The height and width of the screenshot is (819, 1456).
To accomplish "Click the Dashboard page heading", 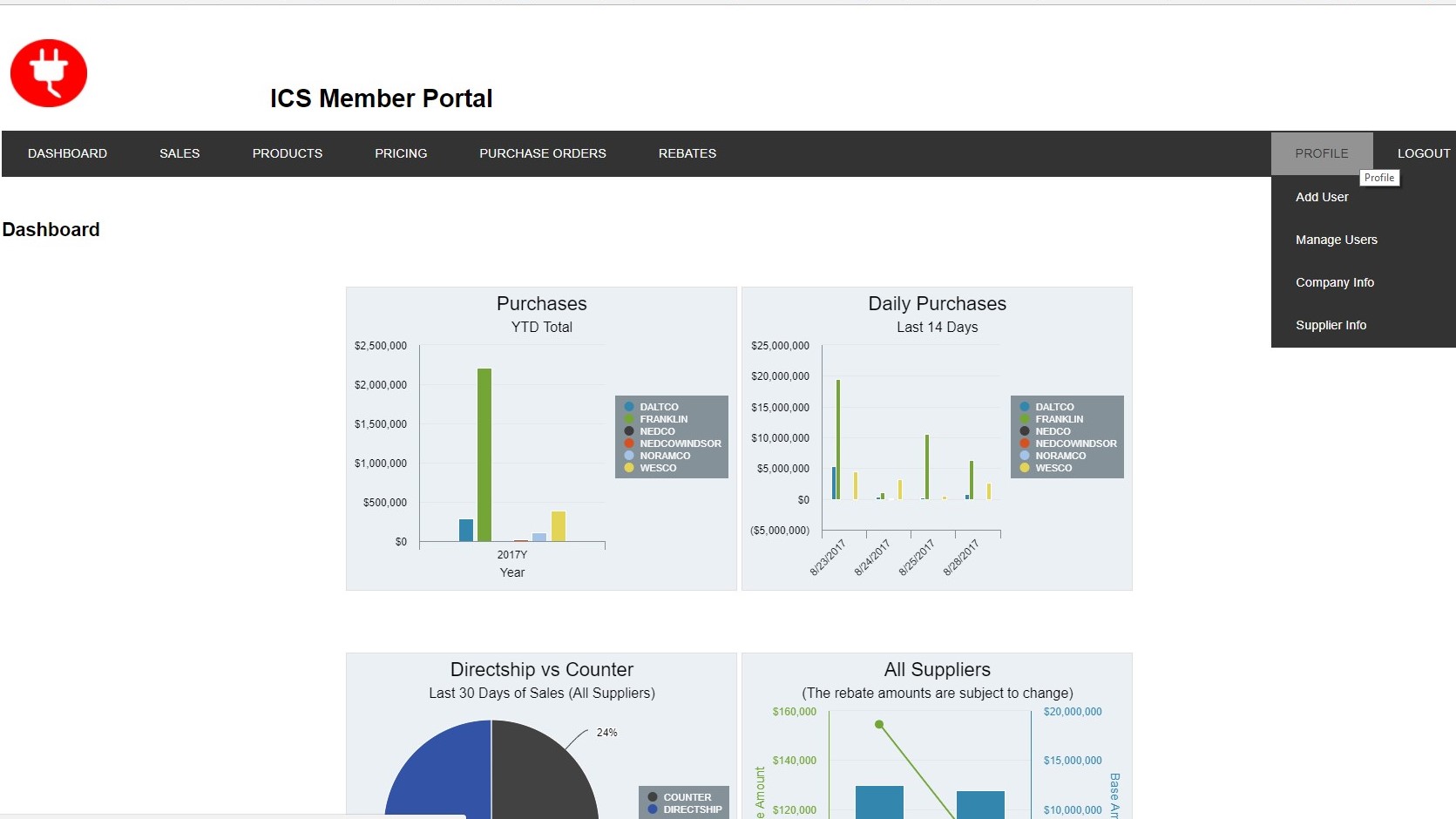I will tap(51, 230).
